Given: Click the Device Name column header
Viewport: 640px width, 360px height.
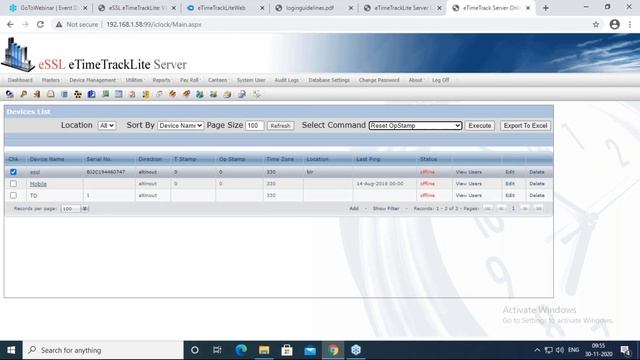Looking at the screenshot, I should tap(47, 159).
